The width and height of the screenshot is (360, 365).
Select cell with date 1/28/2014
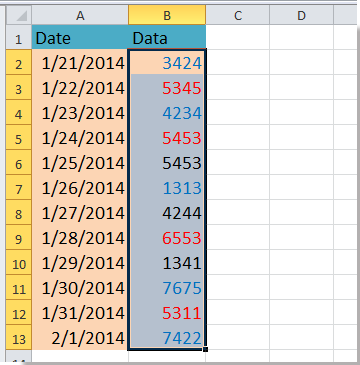coord(80,237)
